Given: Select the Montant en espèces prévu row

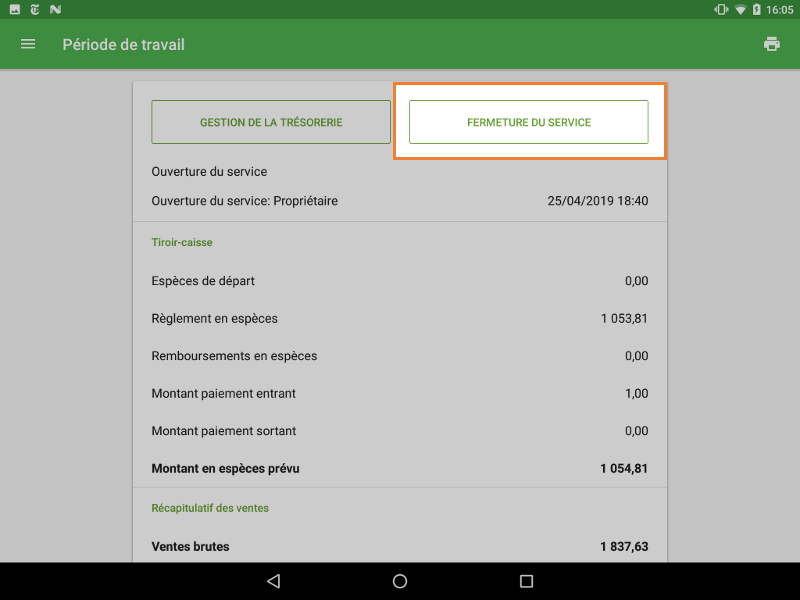Looking at the screenshot, I should pyautogui.click(x=400, y=468).
